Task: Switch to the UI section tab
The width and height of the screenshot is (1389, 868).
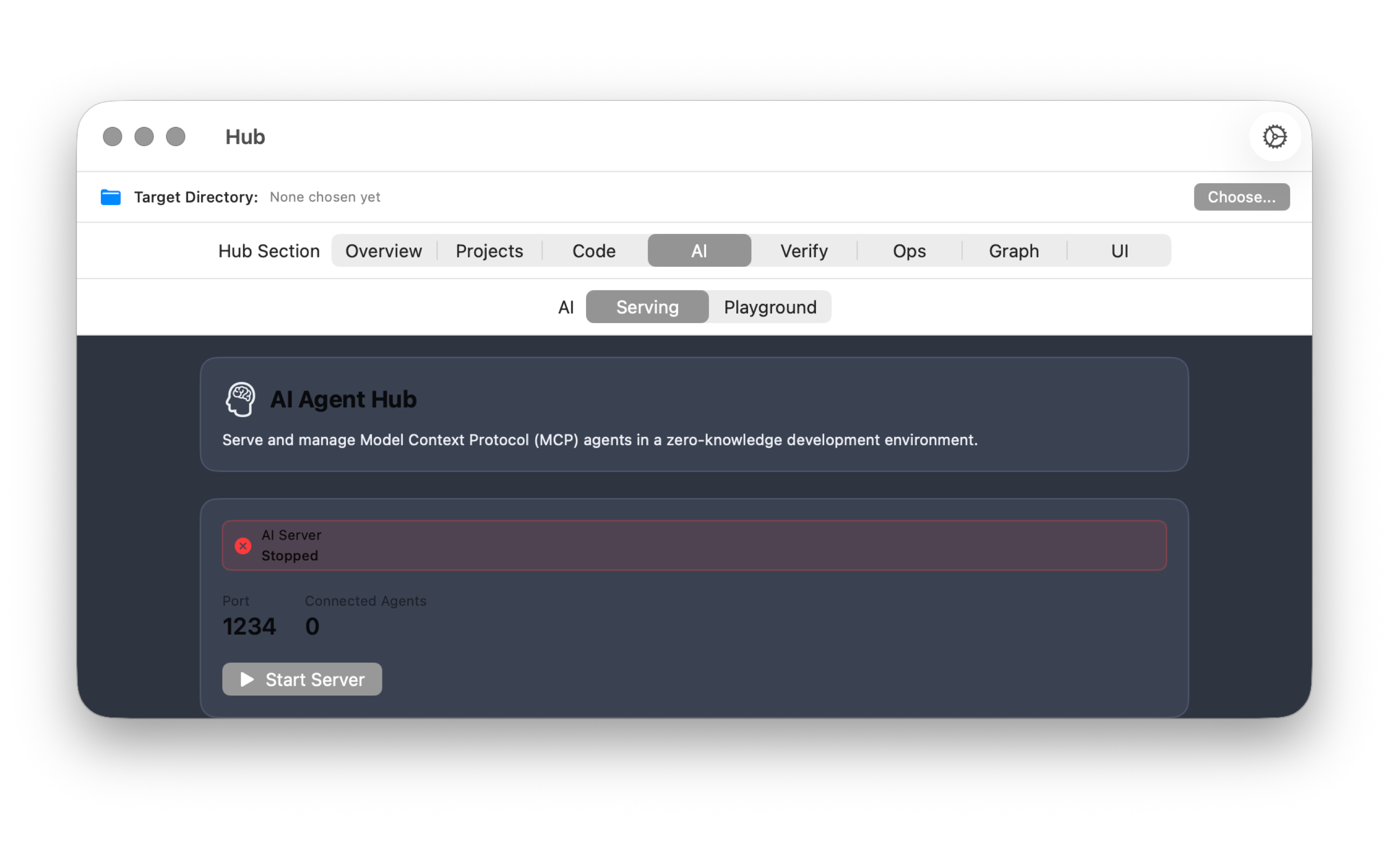Action: (x=1119, y=251)
